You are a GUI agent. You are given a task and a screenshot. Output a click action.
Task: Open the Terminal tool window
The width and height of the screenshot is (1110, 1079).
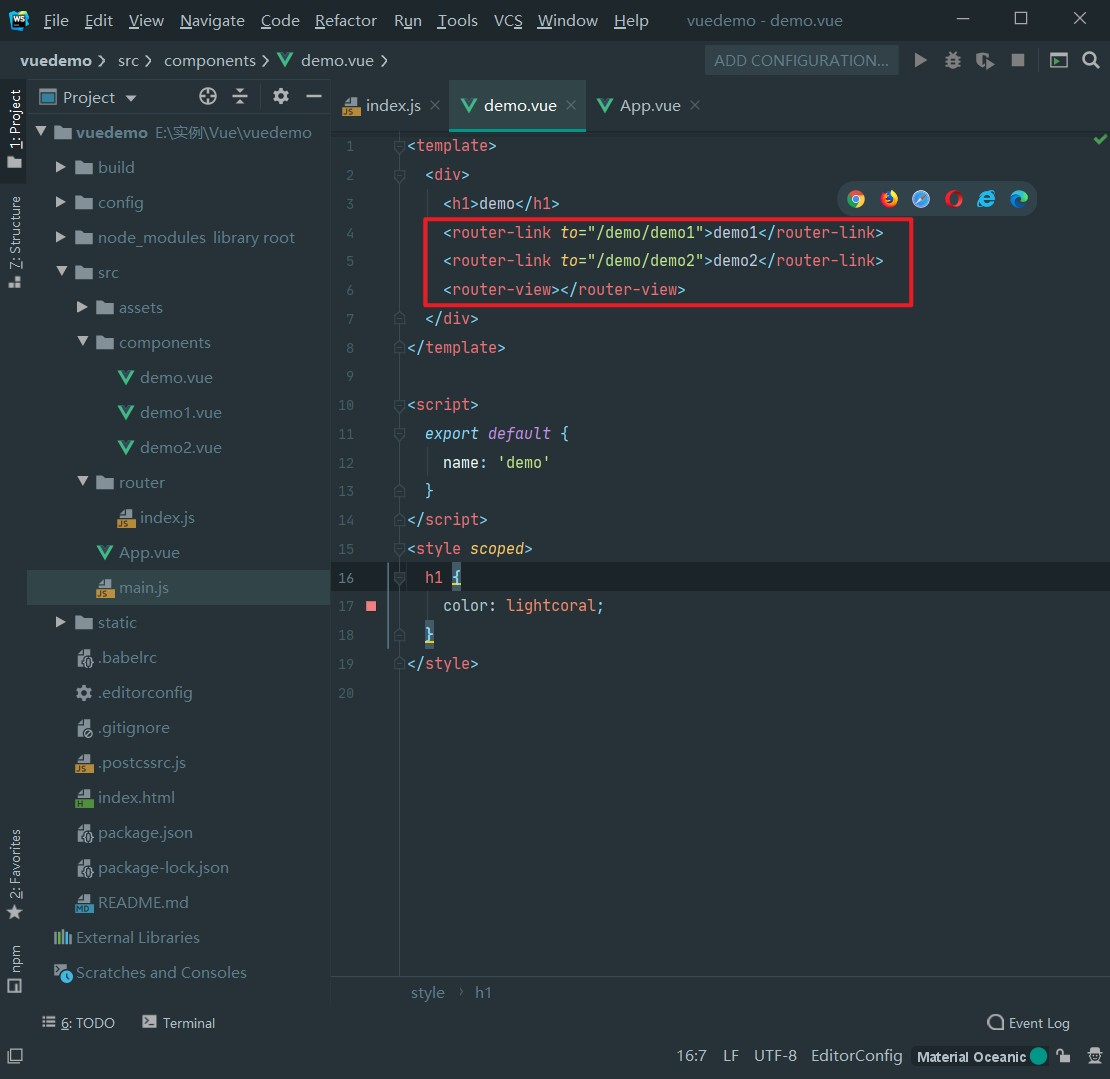[178, 1022]
